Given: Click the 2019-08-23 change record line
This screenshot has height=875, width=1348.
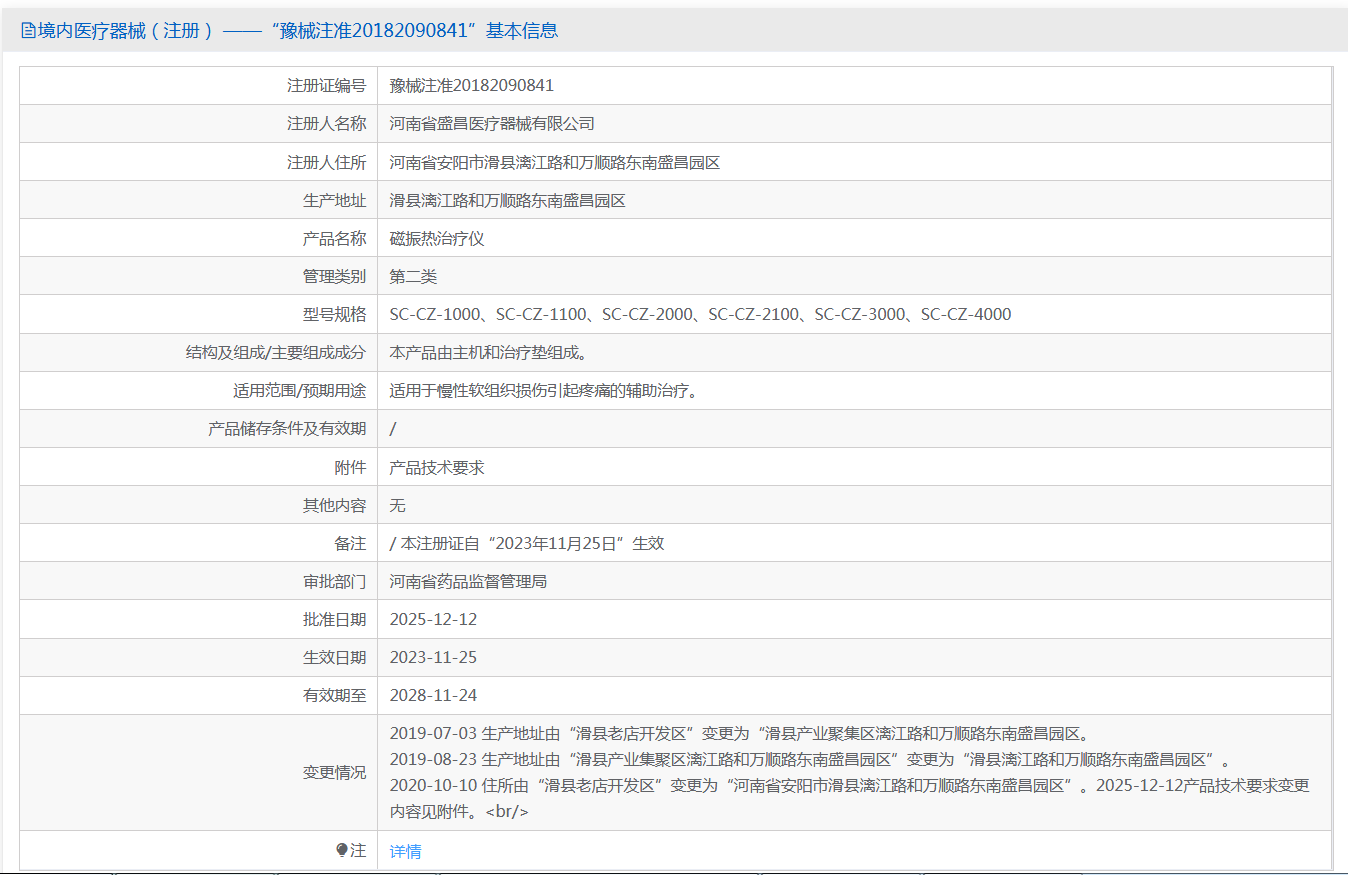Looking at the screenshot, I should coord(809,759).
